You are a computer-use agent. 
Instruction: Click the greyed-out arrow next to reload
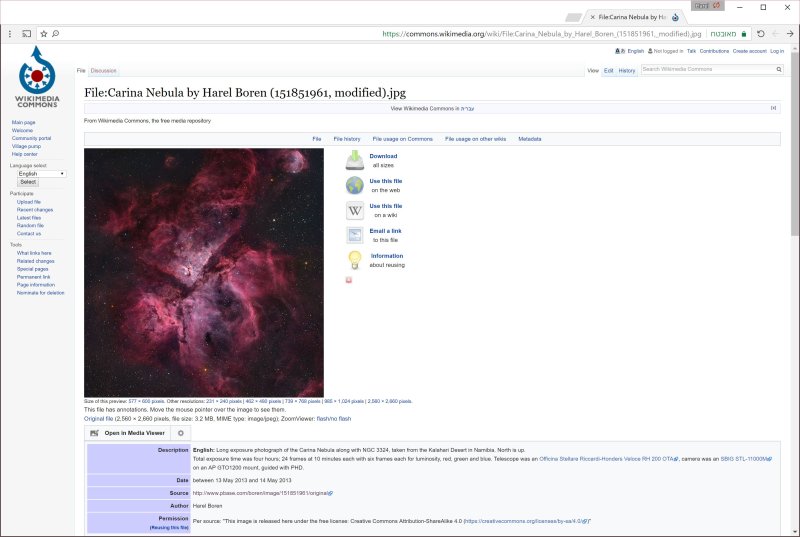[x=776, y=34]
